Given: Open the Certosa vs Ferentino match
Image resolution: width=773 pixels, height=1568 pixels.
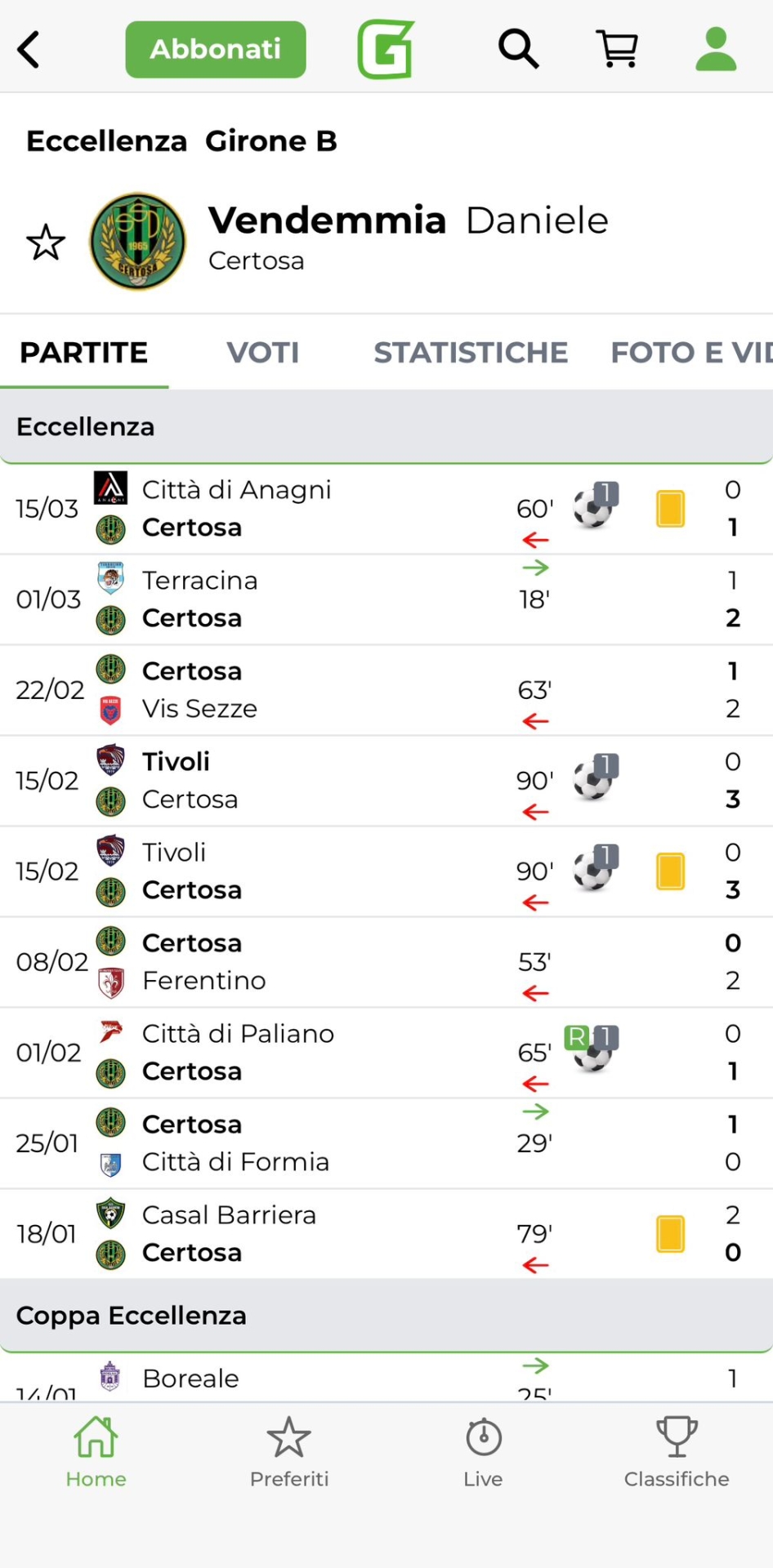Looking at the screenshot, I should coord(327,962).
